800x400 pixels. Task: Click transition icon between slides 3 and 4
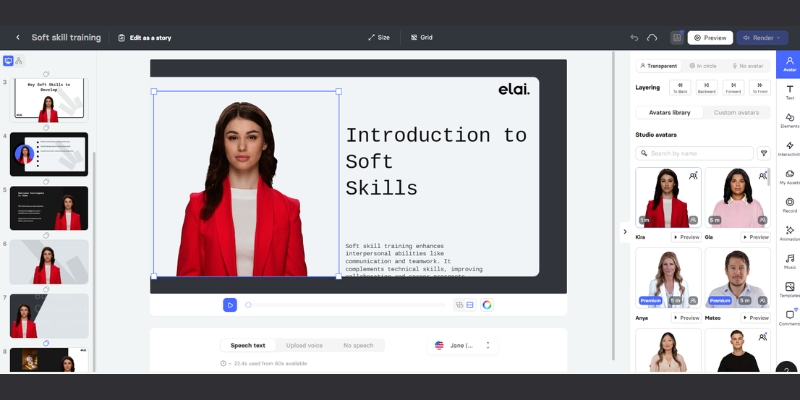(46, 128)
